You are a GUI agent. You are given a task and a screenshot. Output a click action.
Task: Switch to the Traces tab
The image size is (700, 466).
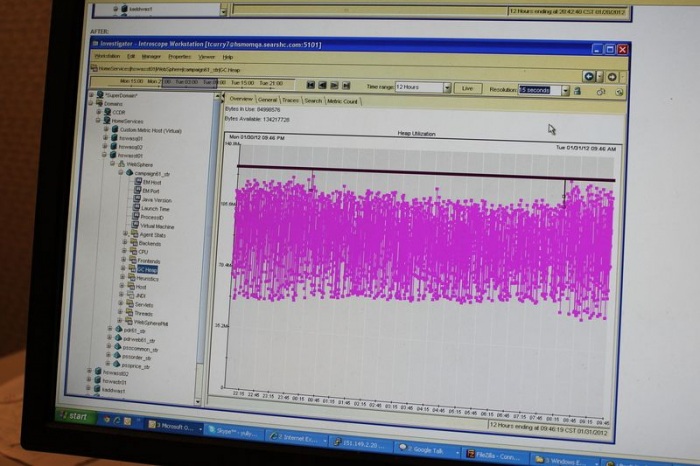click(290, 100)
